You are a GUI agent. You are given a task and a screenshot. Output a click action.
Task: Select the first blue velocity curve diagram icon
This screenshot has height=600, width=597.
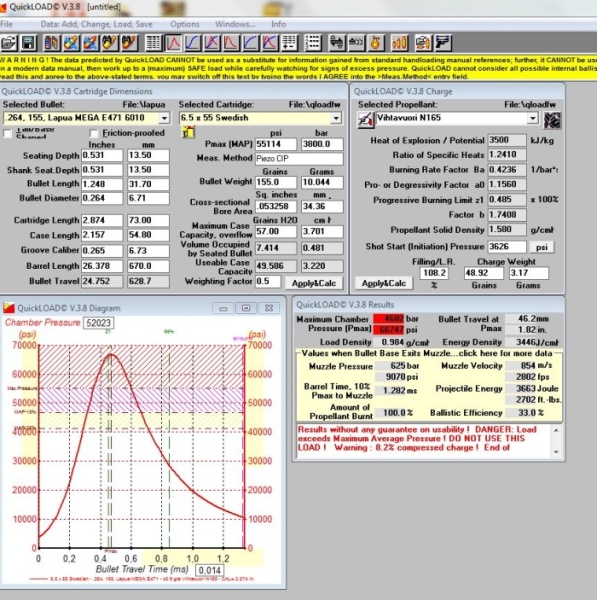pos(192,42)
